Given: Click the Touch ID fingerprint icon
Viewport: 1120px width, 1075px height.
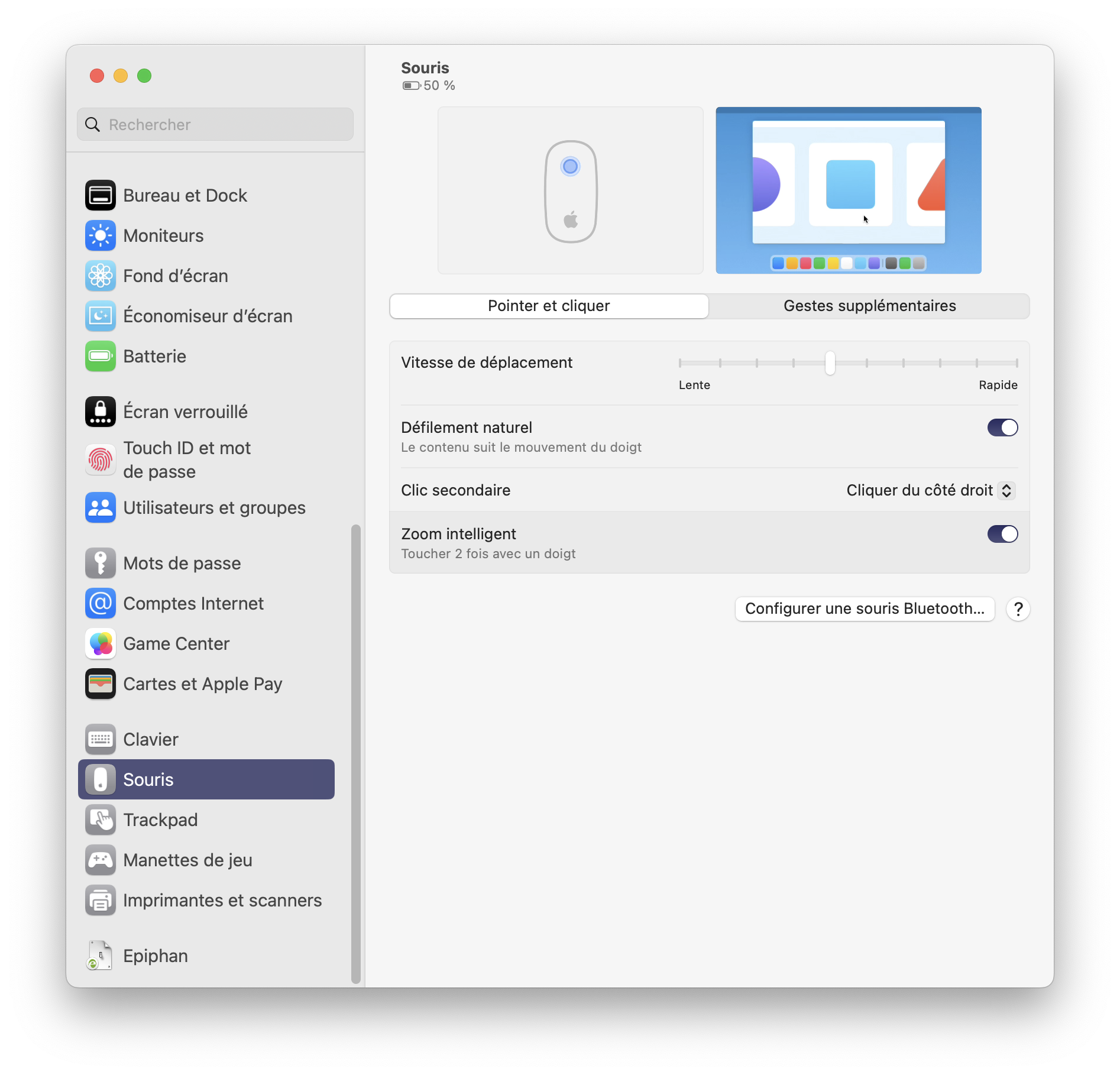Looking at the screenshot, I should [101, 460].
